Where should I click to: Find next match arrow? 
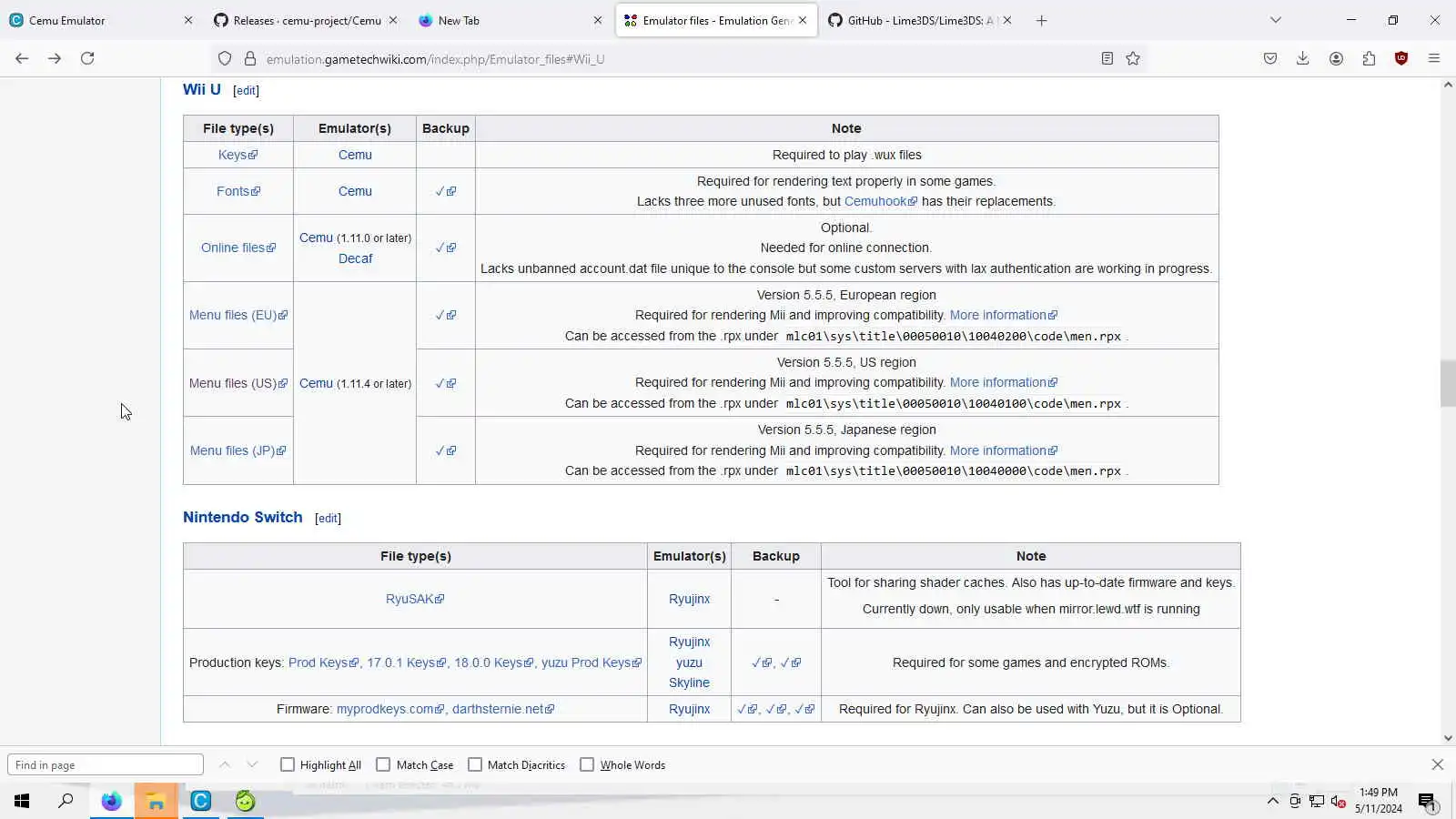[252, 765]
